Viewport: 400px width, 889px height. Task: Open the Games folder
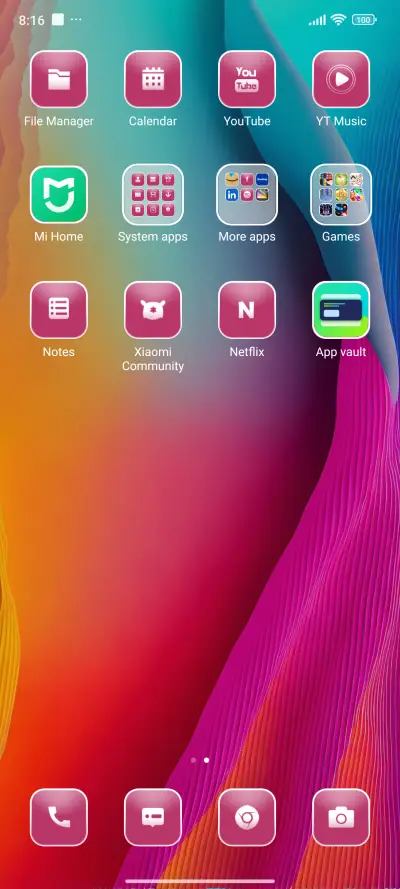341,194
